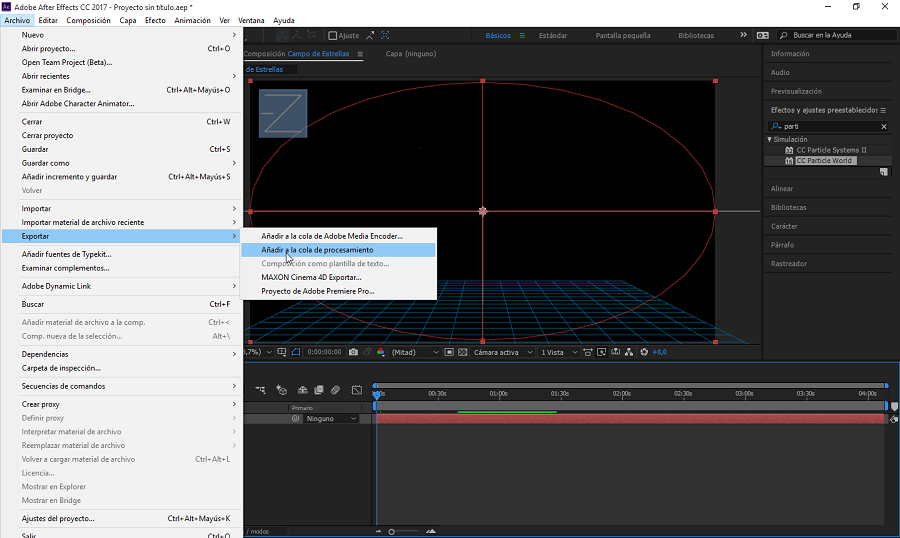Switch to Pantalla pequeña workspace

tap(623, 36)
